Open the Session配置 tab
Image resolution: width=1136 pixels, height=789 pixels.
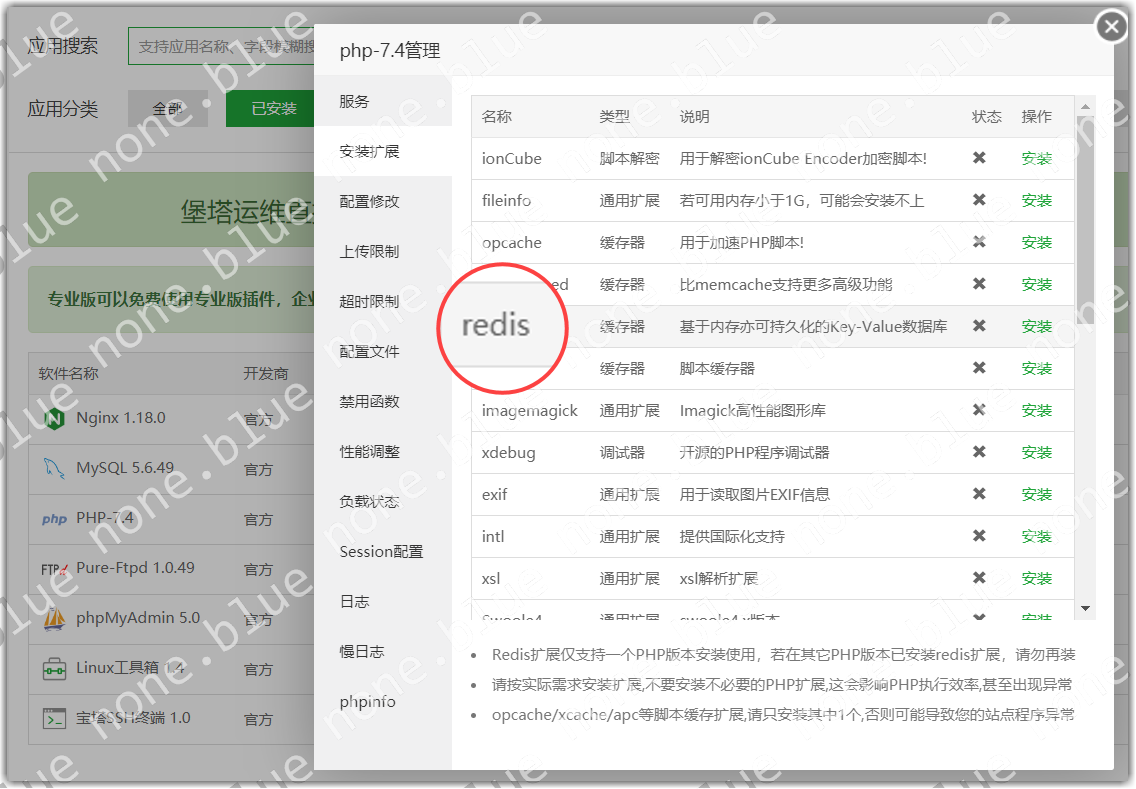point(381,552)
